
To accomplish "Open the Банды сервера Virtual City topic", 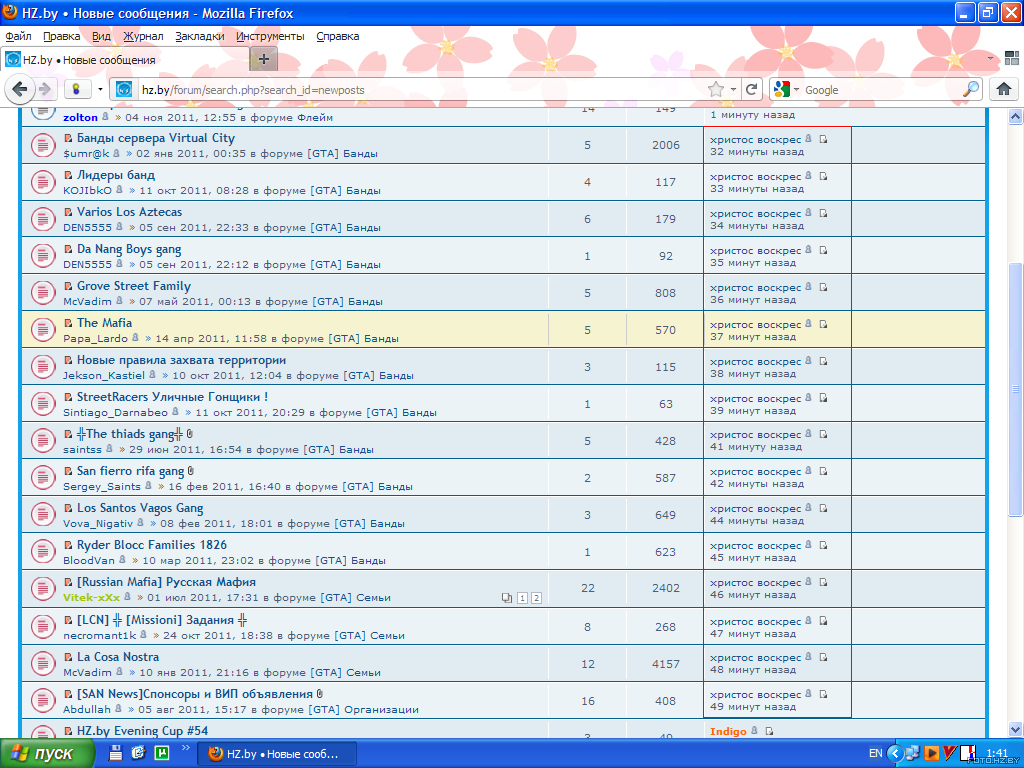I will 155,138.
